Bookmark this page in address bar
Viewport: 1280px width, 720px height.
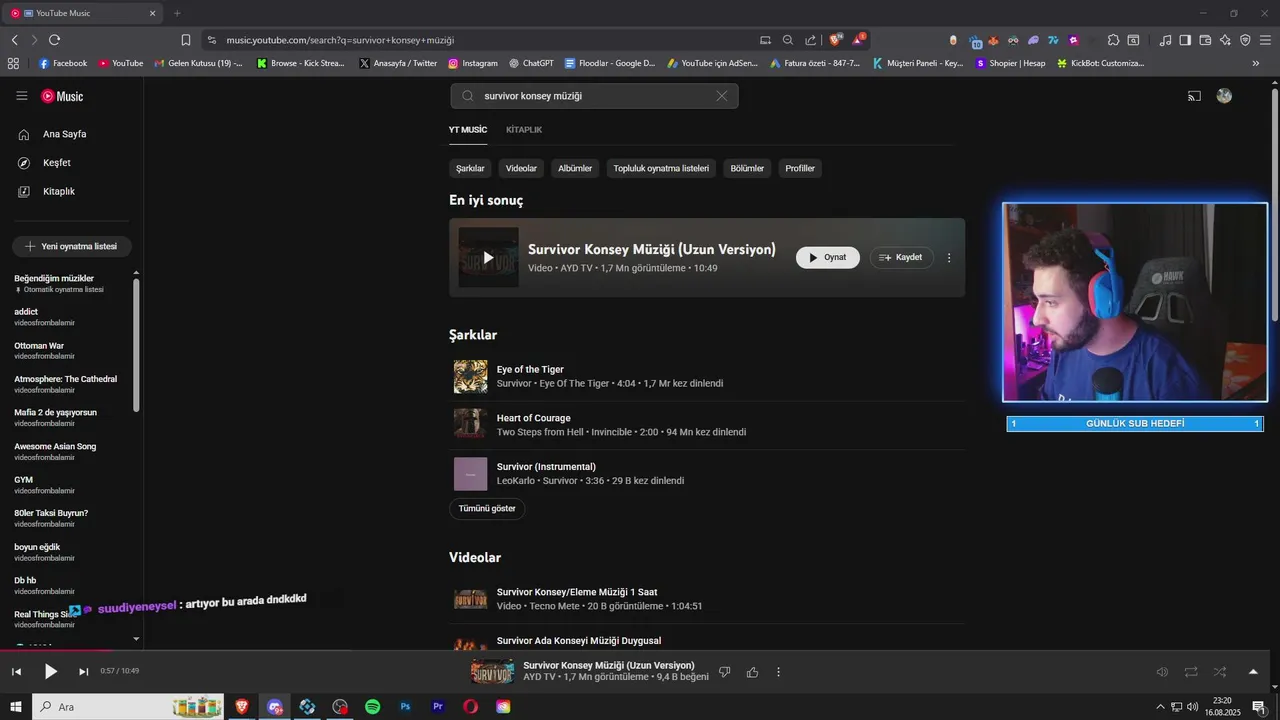point(186,40)
